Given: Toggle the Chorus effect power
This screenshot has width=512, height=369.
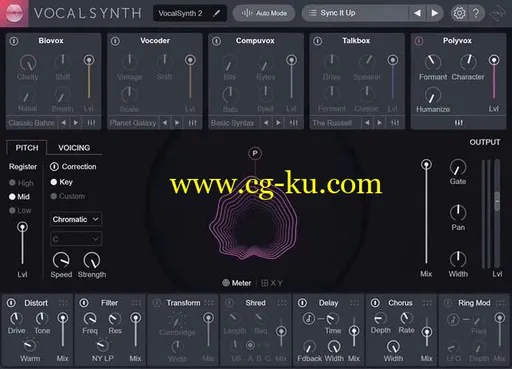Looking at the screenshot, I should click(x=375, y=303).
